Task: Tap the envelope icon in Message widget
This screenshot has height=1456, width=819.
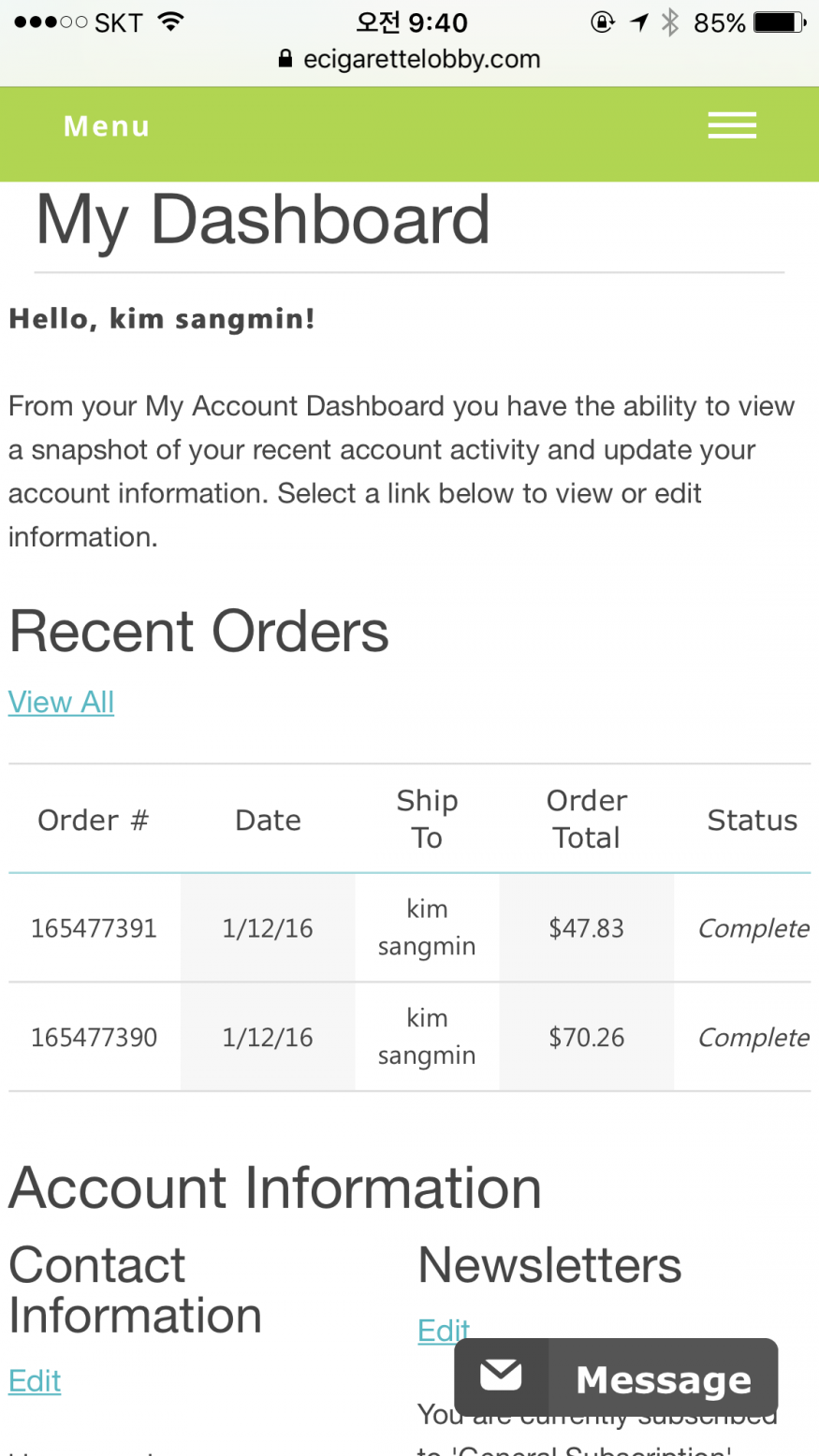Action: pyautogui.click(x=501, y=1376)
